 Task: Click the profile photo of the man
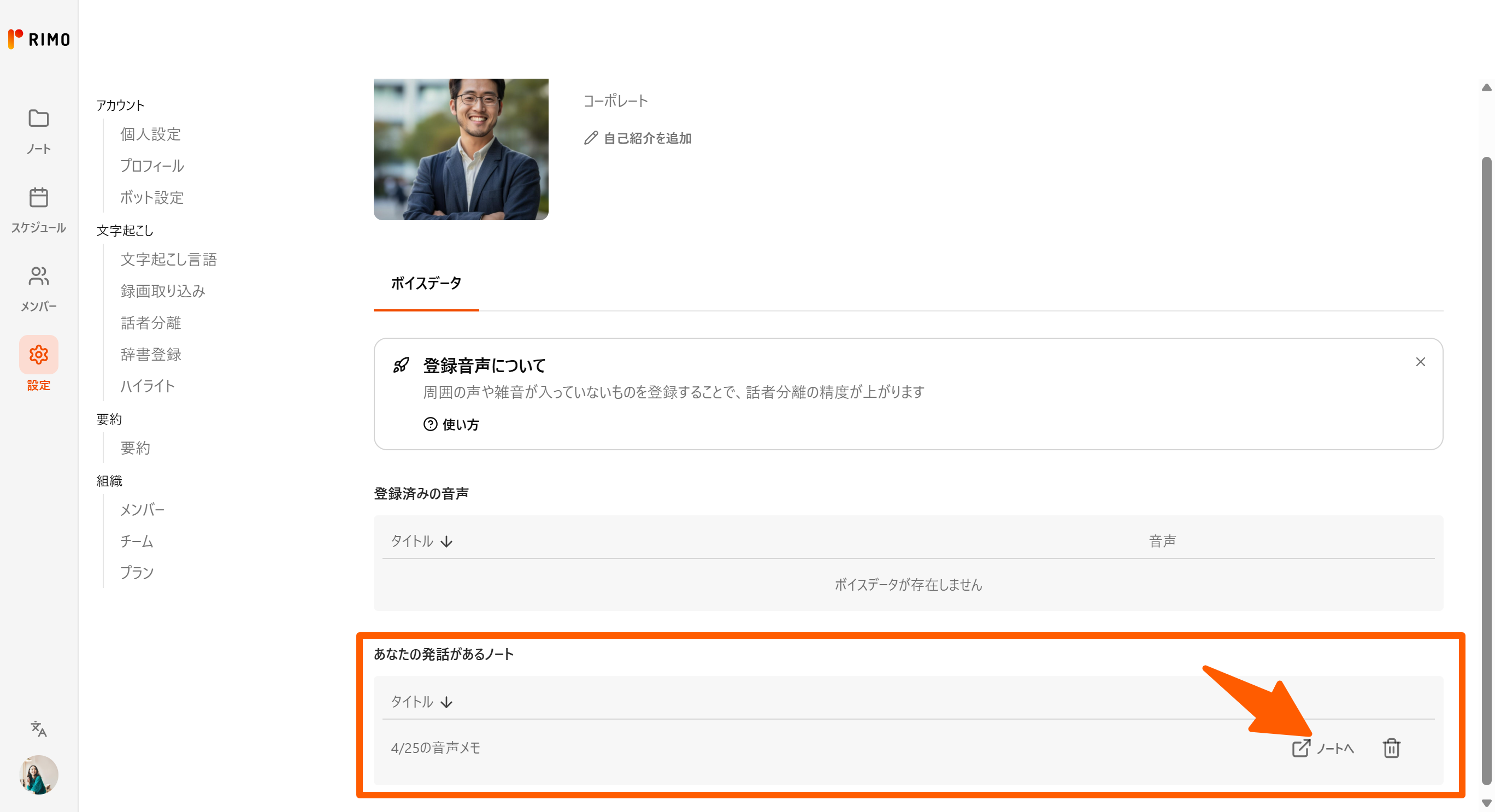461,149
